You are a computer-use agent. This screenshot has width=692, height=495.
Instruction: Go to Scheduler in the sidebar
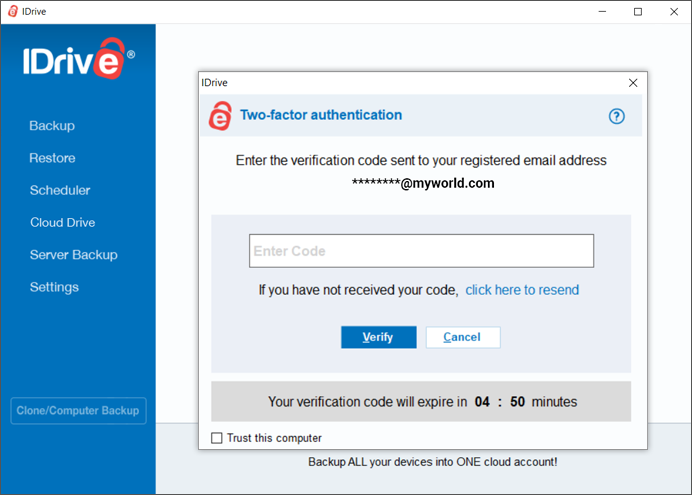60,190
